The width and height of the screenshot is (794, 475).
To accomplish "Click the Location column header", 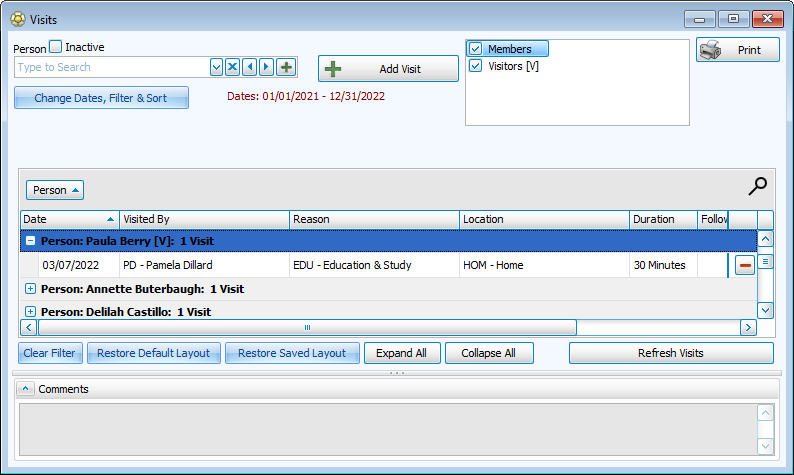I will [545, 219].
